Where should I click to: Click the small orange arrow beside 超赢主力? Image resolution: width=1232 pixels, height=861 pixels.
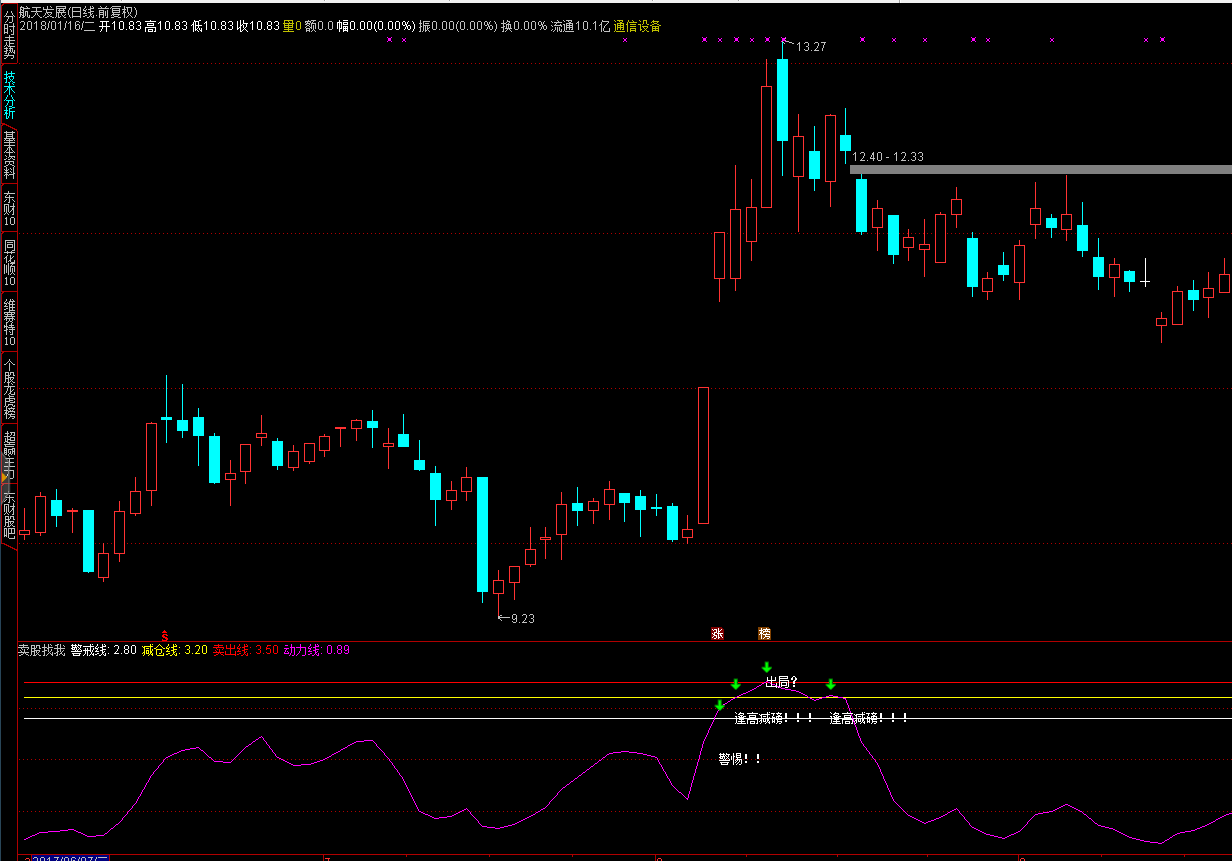click(x=4, y=479)
